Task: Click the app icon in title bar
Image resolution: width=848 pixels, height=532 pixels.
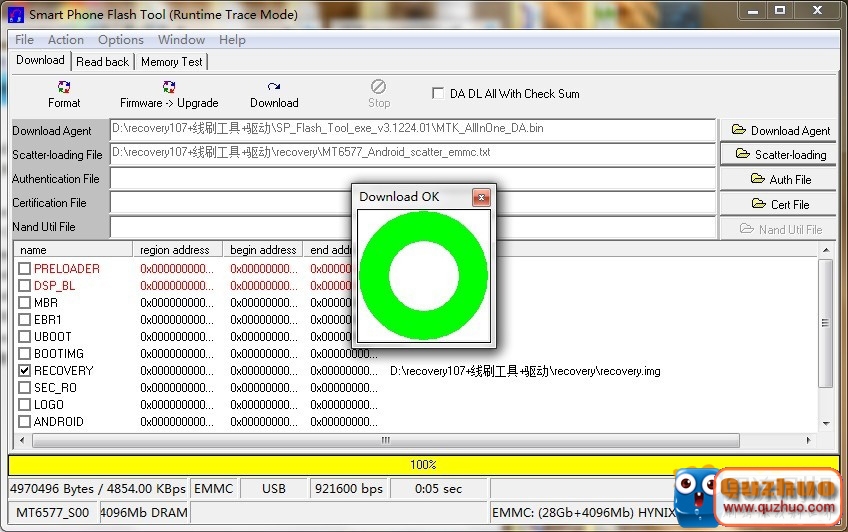Action: point(16,15)
